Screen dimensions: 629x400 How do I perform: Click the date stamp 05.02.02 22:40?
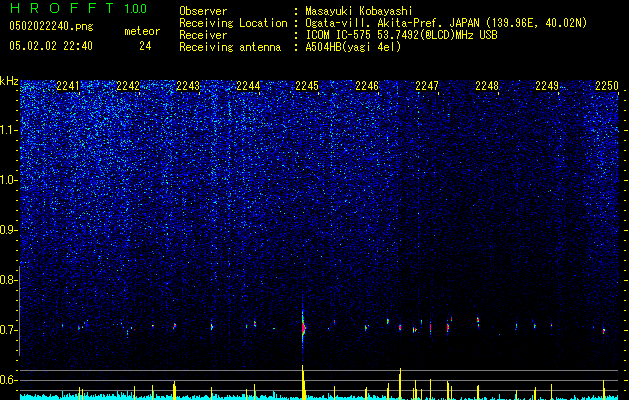tap(51, 46)
